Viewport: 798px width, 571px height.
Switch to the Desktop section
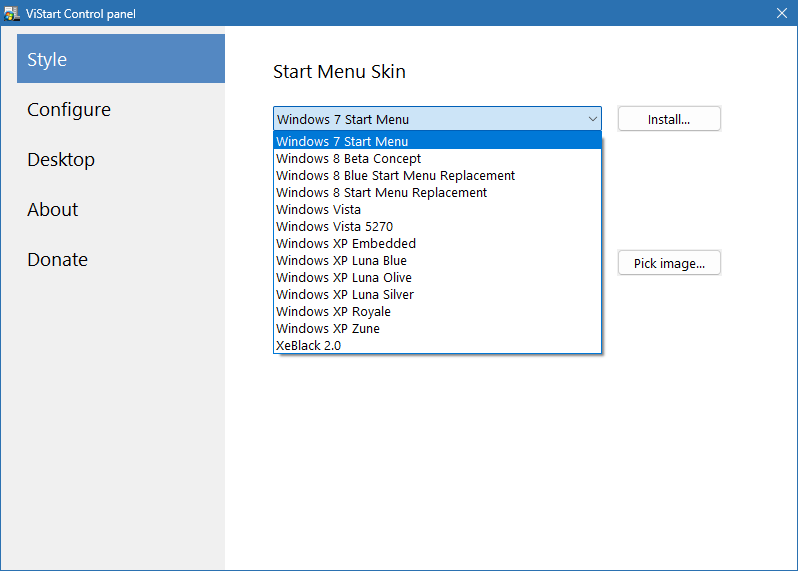tap(61, 159)
